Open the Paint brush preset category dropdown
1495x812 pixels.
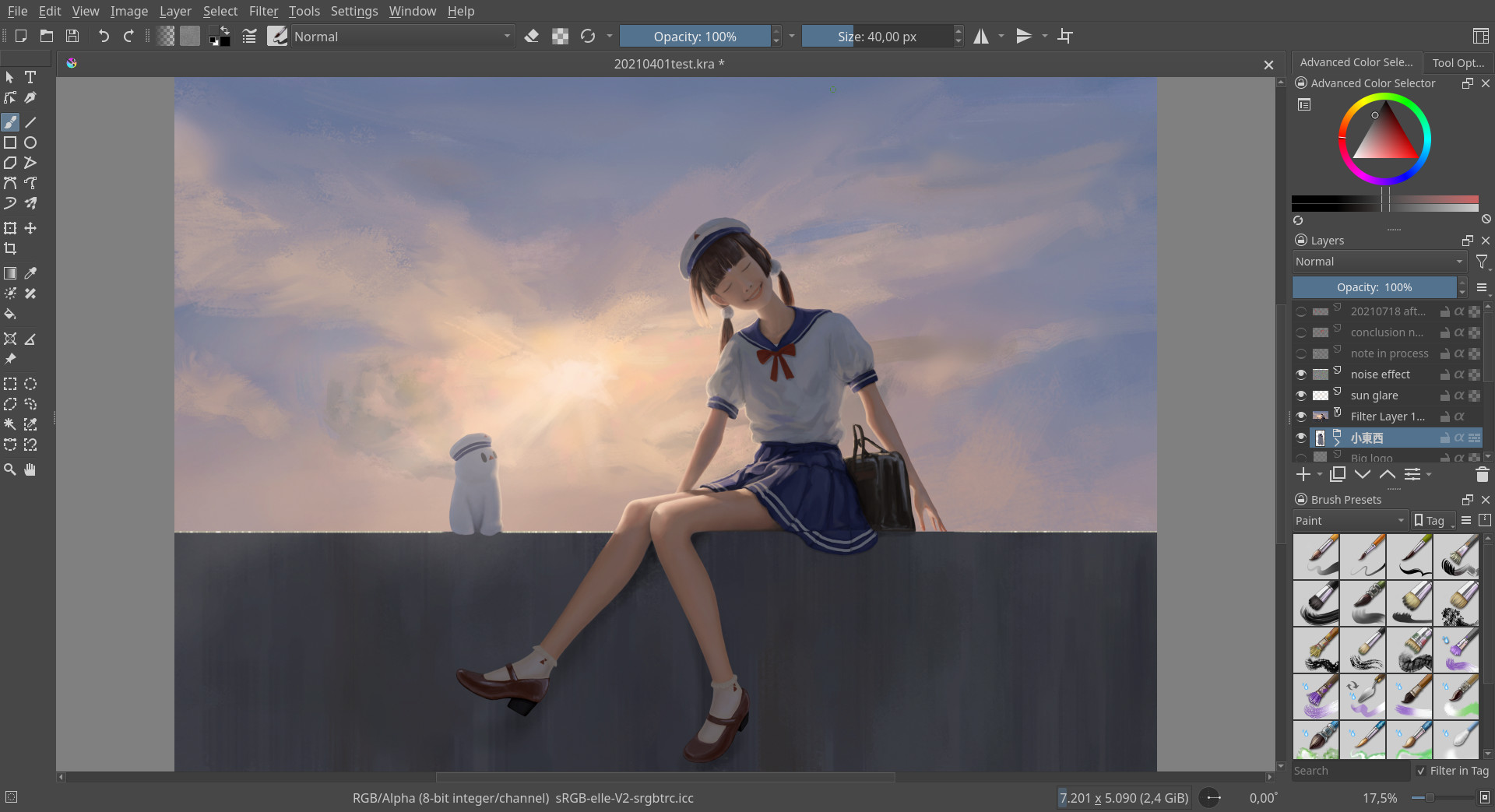(x=1349, y=520)
